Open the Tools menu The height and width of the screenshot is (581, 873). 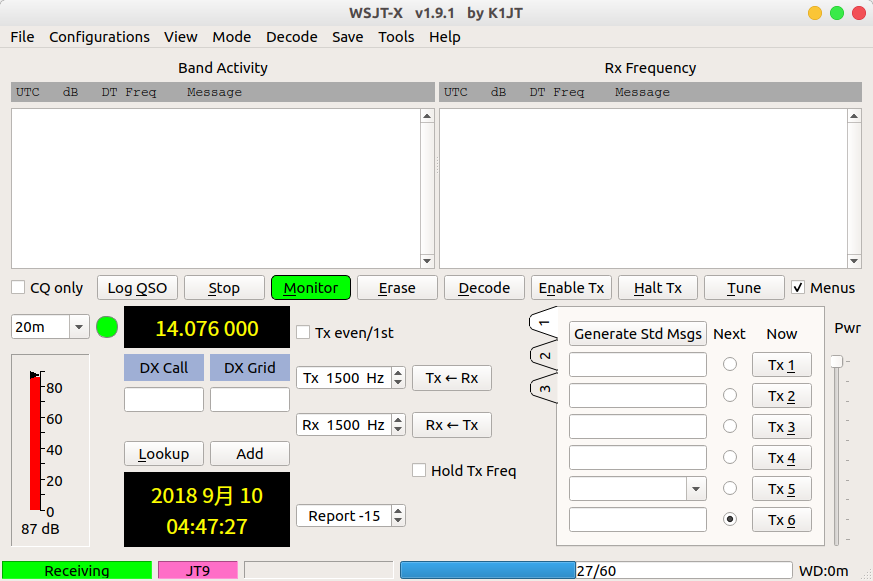[x=396, y=37]
